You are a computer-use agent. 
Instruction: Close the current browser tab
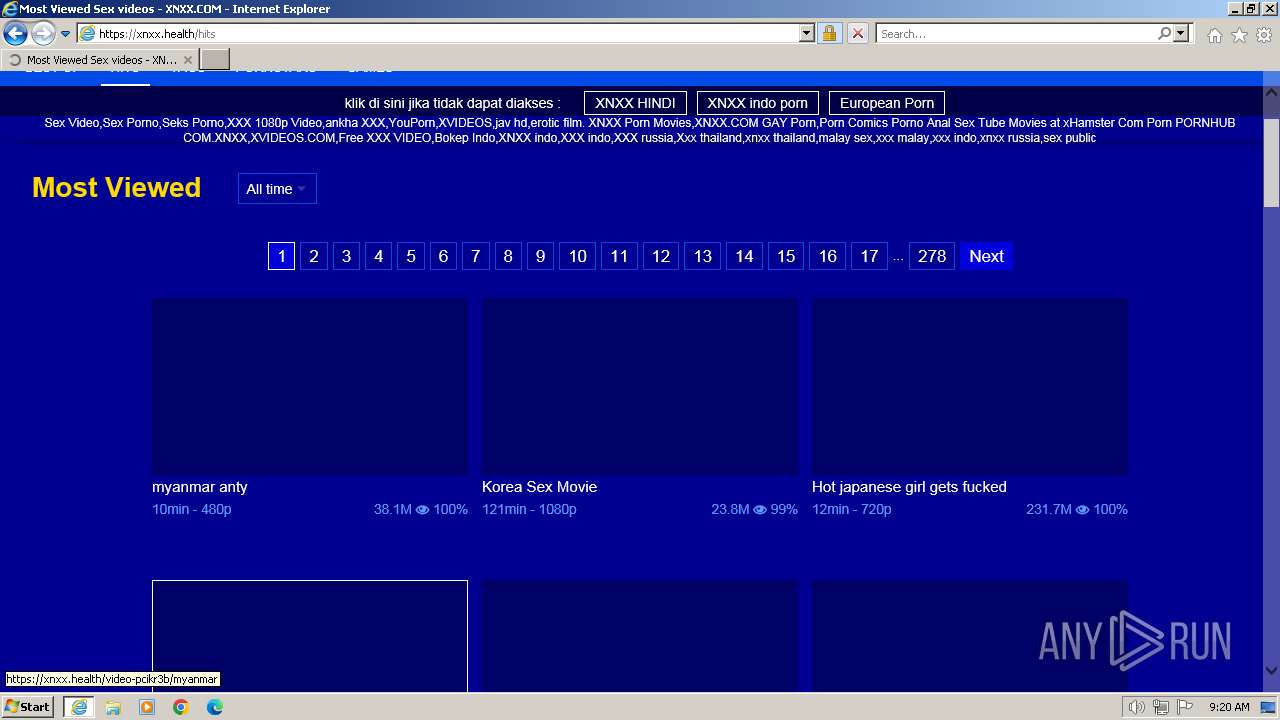point(187,60)
